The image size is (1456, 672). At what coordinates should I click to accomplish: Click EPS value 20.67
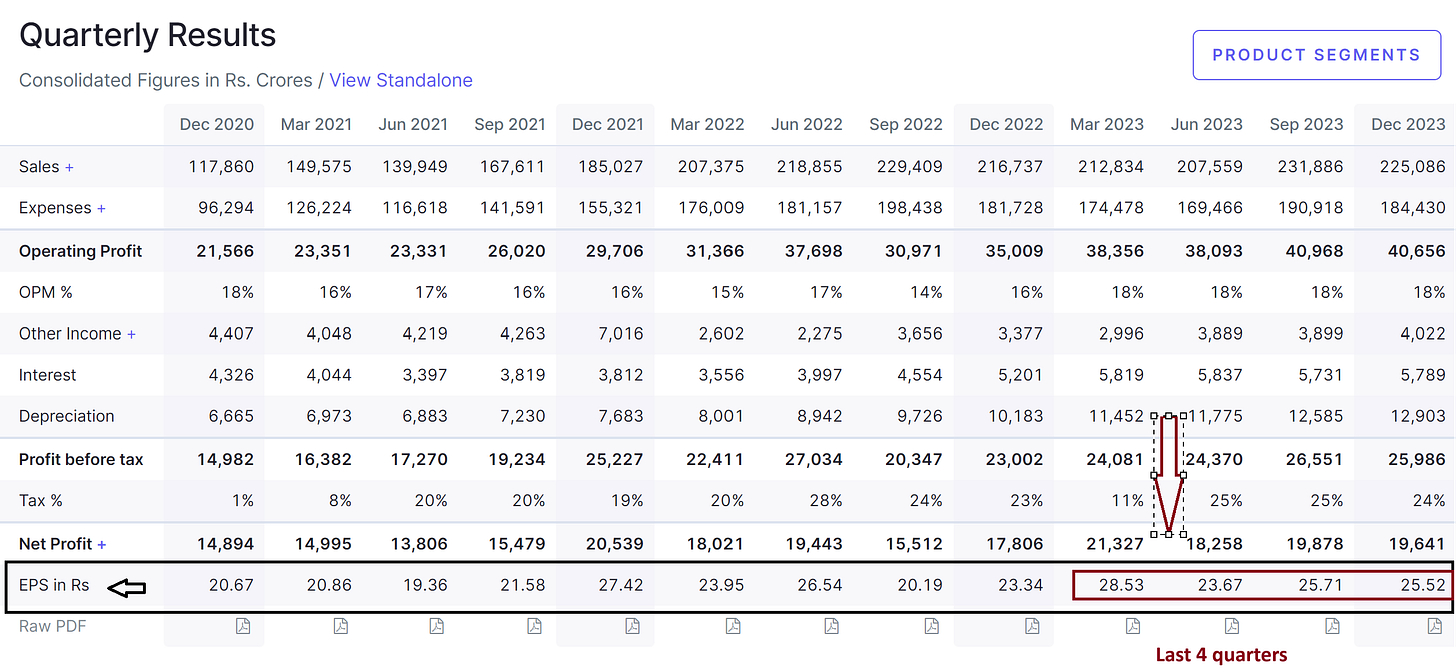231,585
